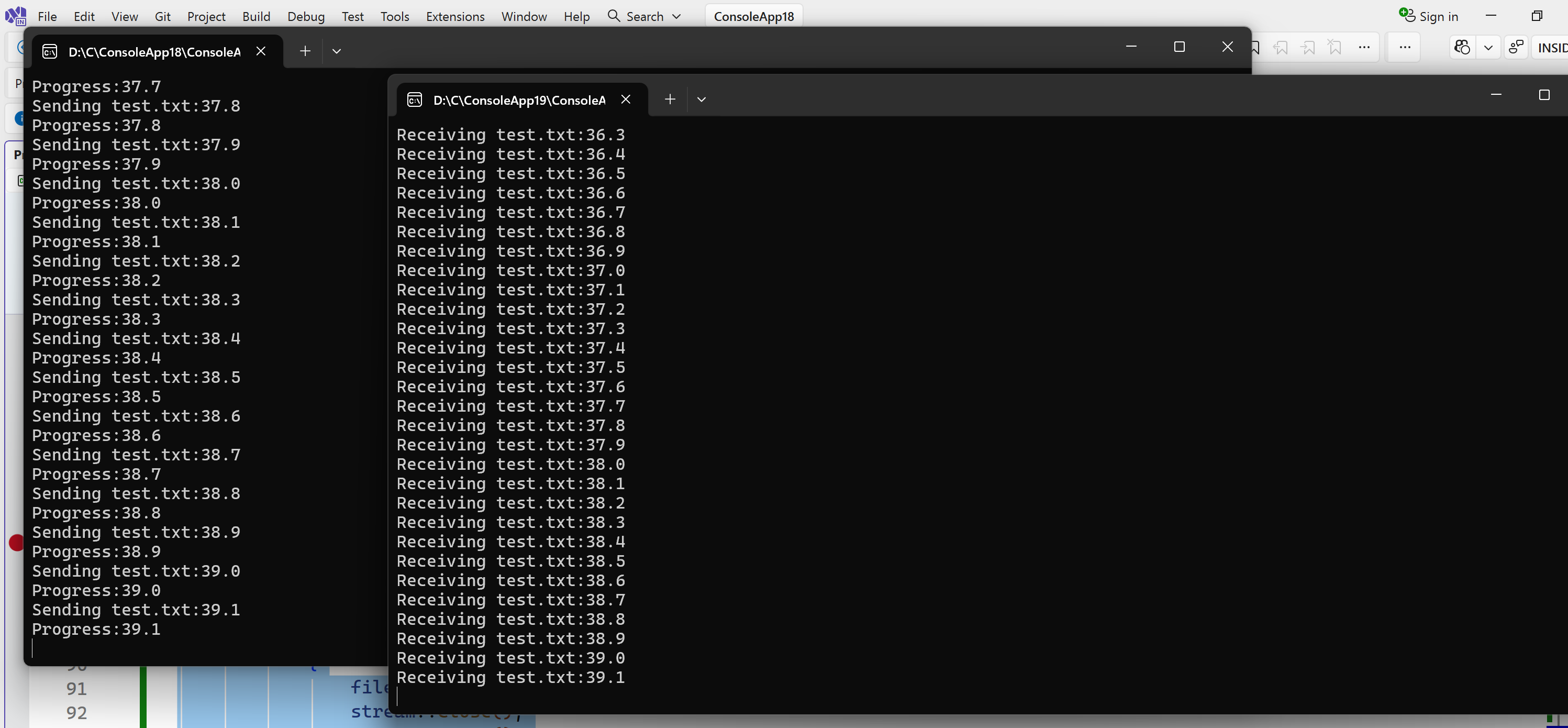Click the send feedback icon
This screenshot has height=728, width=1568.
pos(1516,48)
